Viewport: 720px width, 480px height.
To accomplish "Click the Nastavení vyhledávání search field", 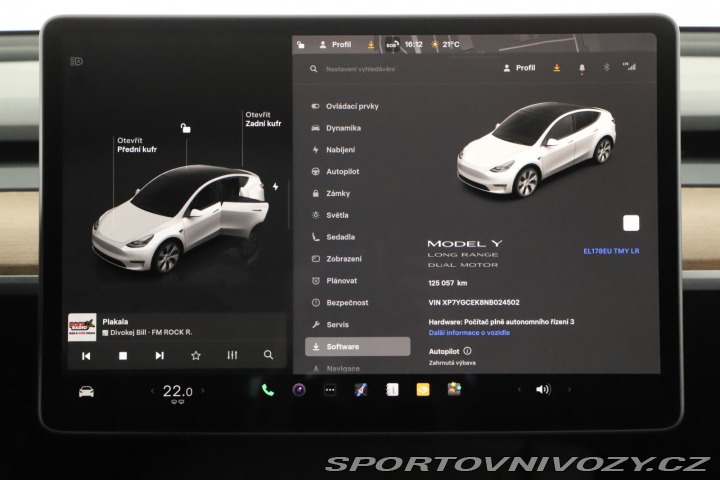I will [360, 69].
